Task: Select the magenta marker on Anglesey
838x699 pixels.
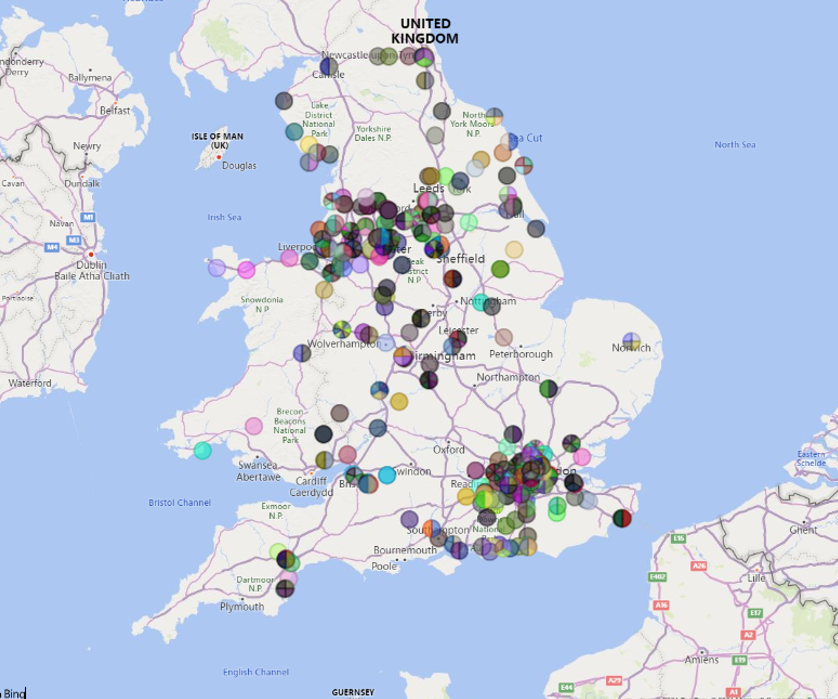Action: [x=246, y=269]
